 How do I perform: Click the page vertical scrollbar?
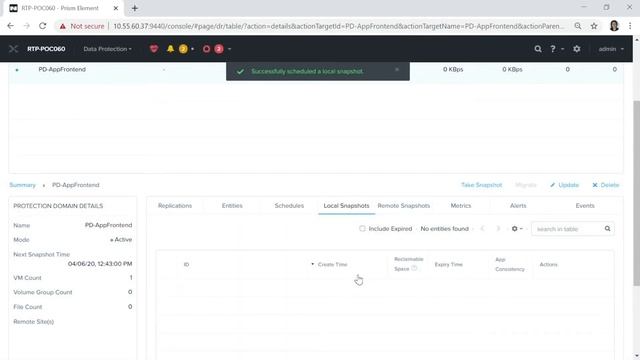coord(636,192)
